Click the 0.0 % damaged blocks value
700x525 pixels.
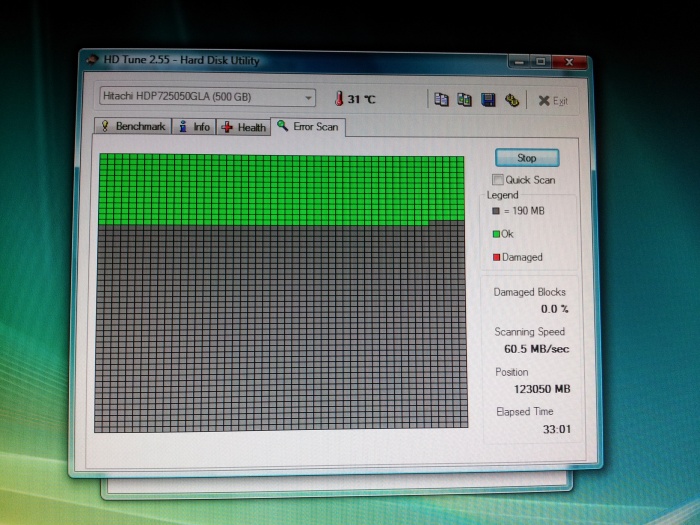tap(554, 309)
